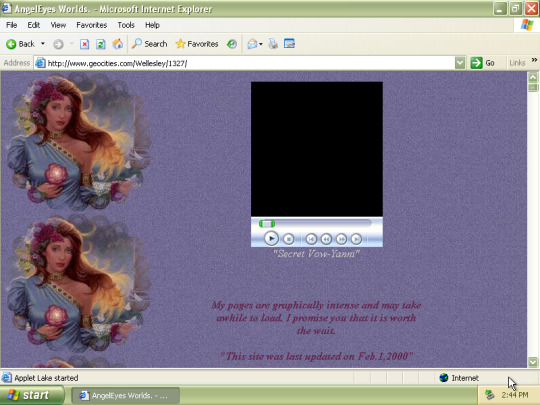This screenshot has height=405, width=540.
Task: Open the Back history dropdown arrow
Action: (x=43, y=44)
